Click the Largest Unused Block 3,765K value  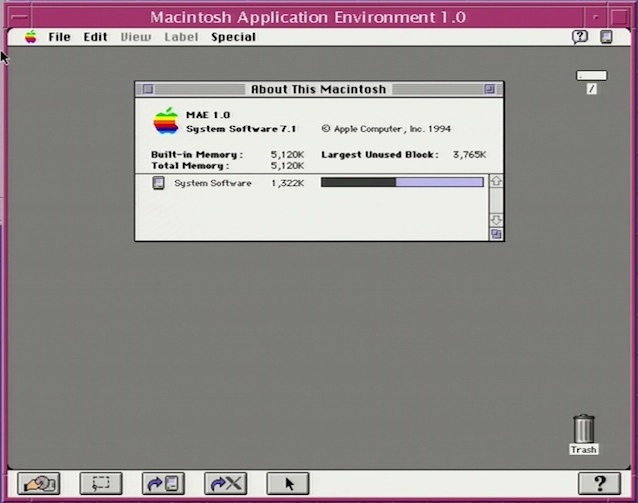[x=469, y=155]
